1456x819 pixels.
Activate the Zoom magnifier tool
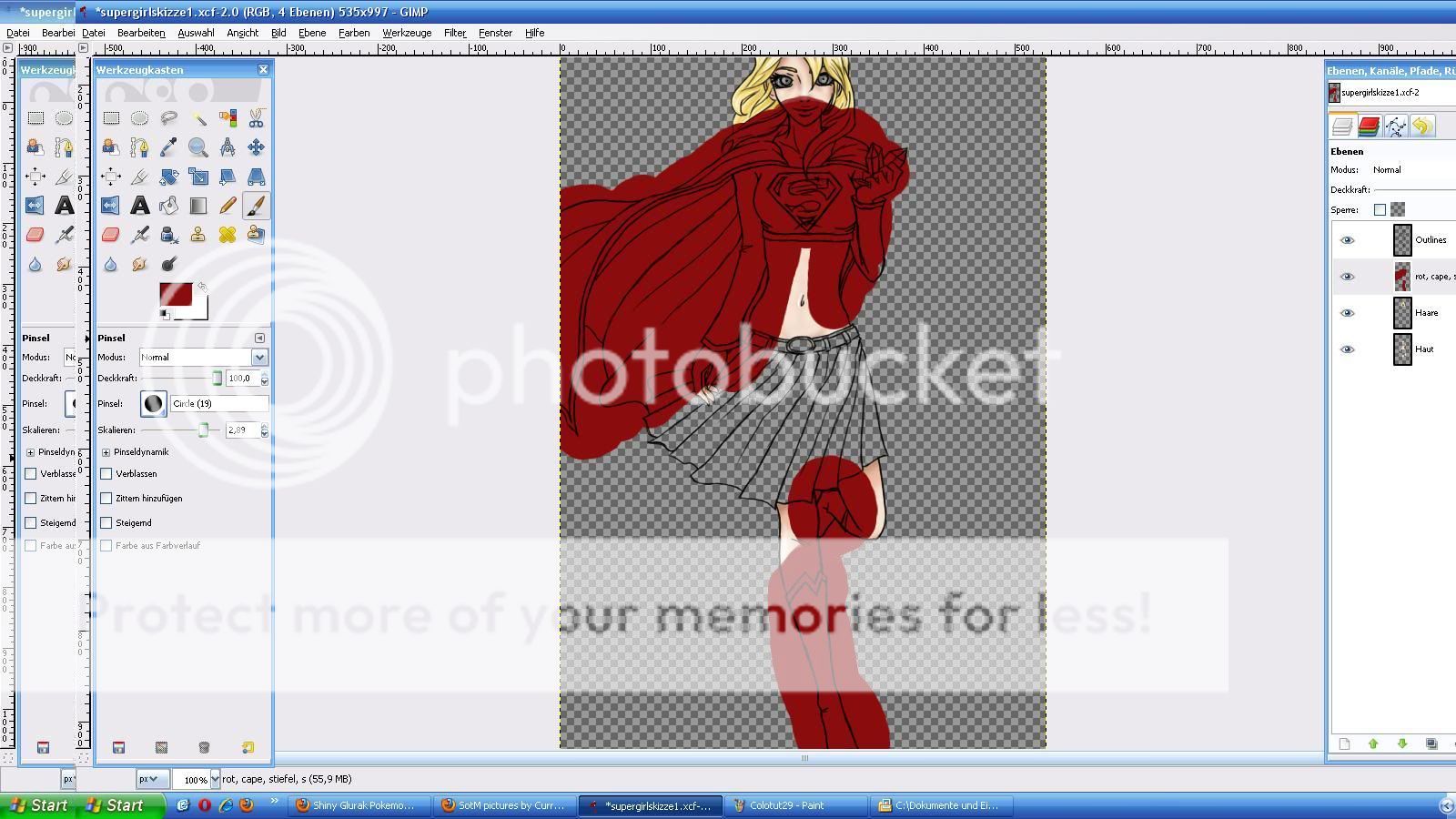tap(197, 147)
